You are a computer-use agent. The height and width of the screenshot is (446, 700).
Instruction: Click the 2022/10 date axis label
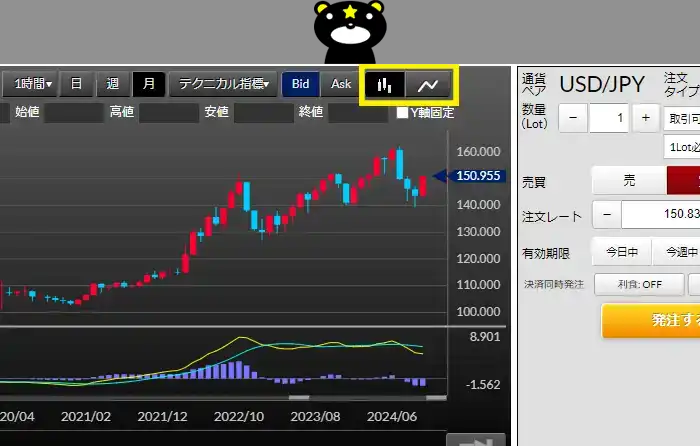(x=239, y=417)
